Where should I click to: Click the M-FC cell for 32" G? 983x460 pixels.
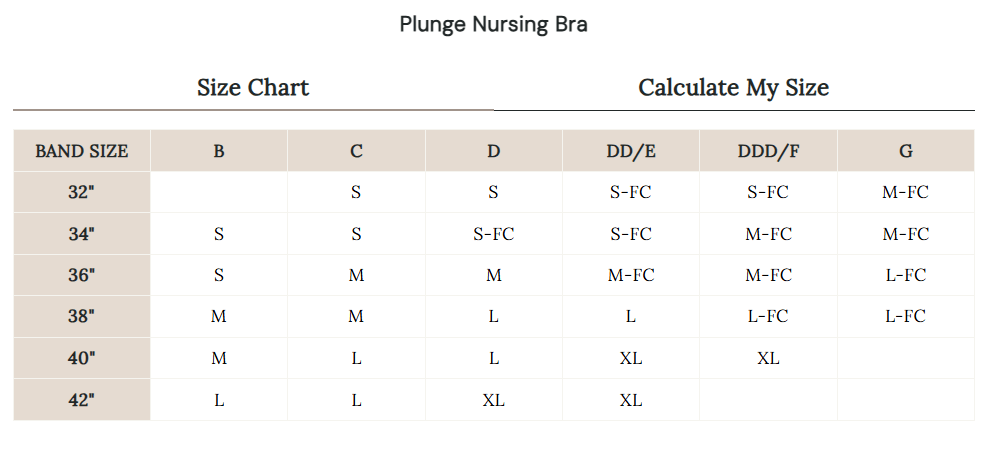[905, 192]
